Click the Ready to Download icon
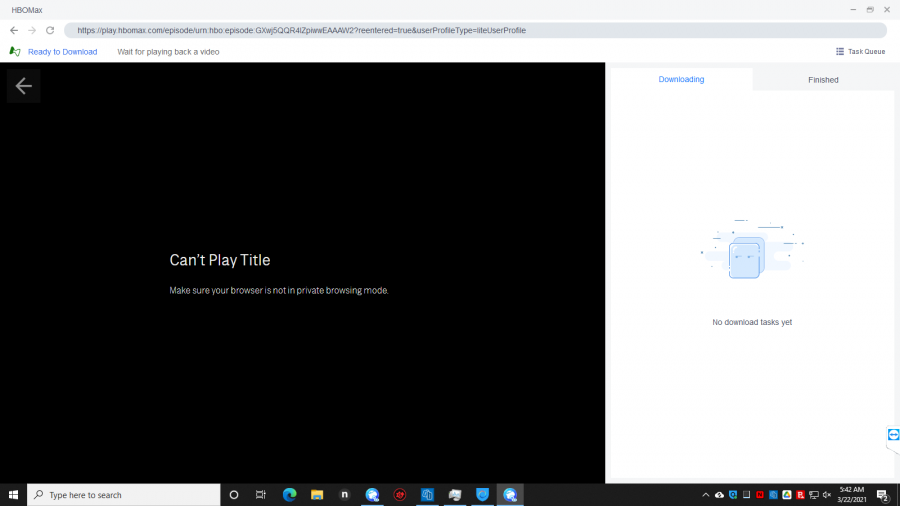 pos(14,51)
